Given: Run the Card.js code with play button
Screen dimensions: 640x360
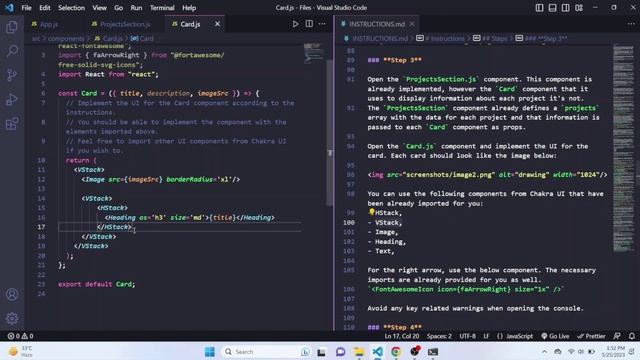Looking at the screenshot, I should click(295, 24).
